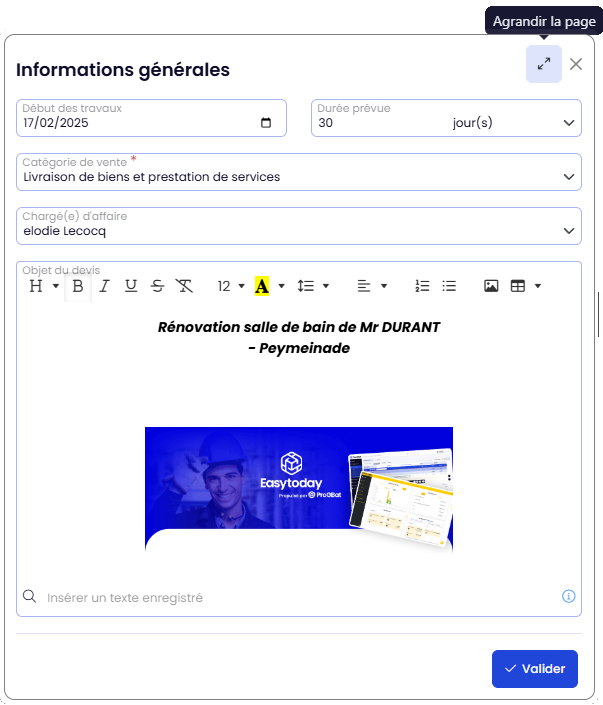Apply strikethrough to the text

pyautogui.click(x=157, y=286)
